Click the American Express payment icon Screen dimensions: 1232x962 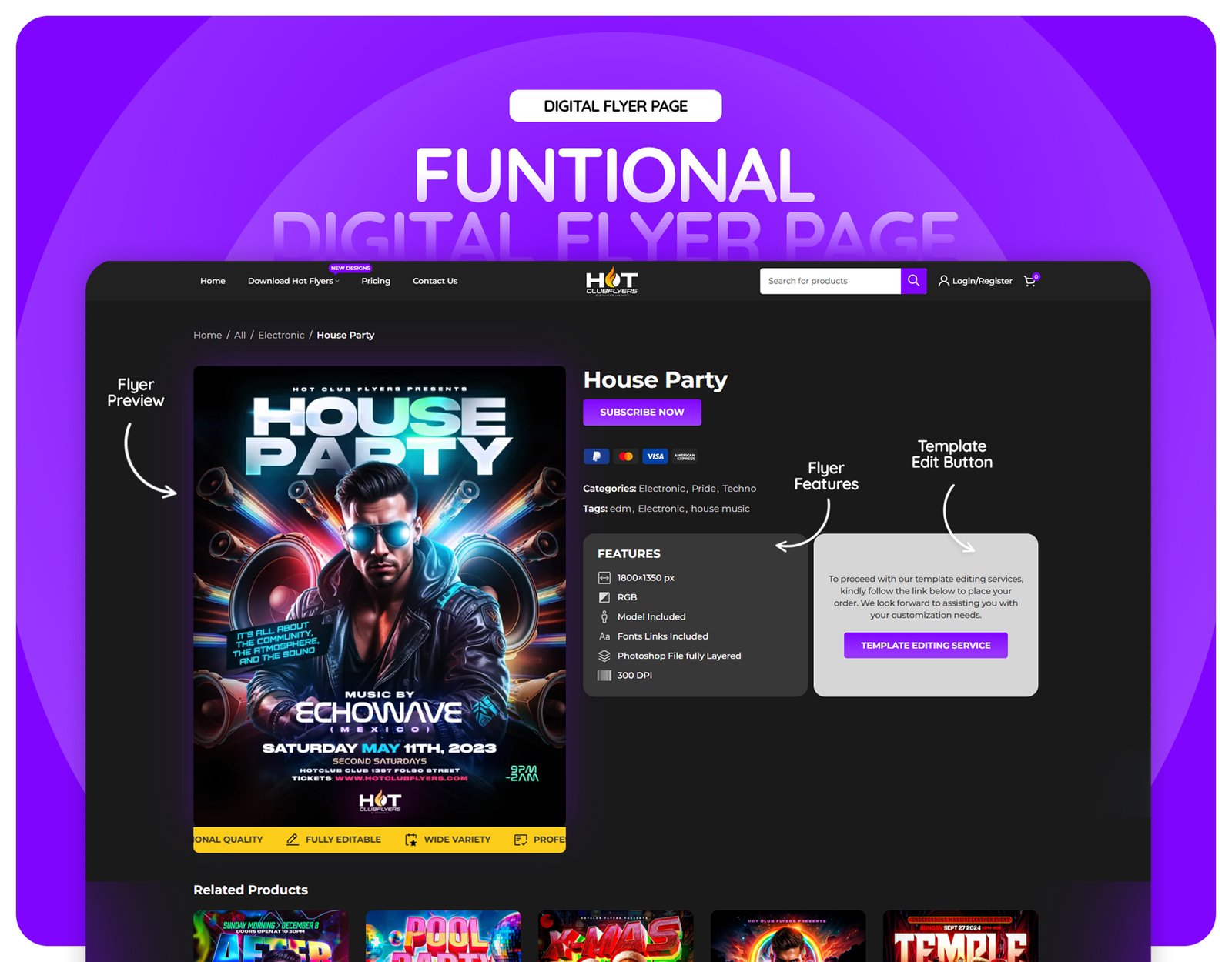[685, 456]
